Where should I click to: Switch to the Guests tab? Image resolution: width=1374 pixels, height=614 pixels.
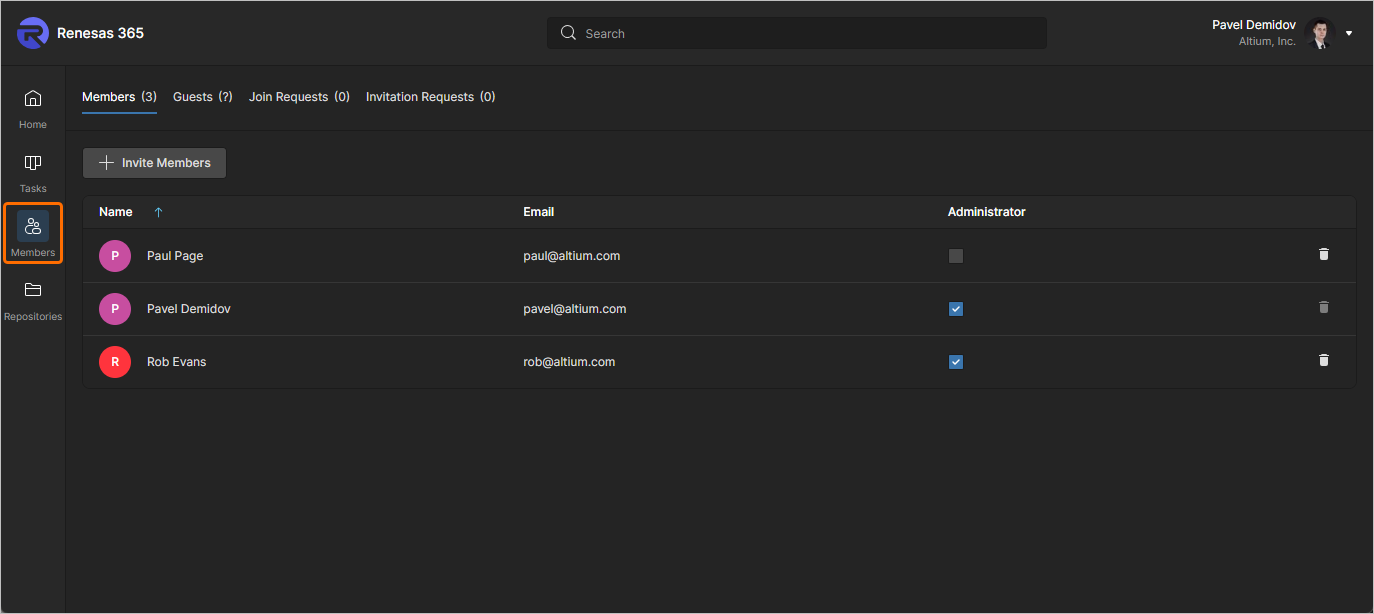(x=202, y=97)
